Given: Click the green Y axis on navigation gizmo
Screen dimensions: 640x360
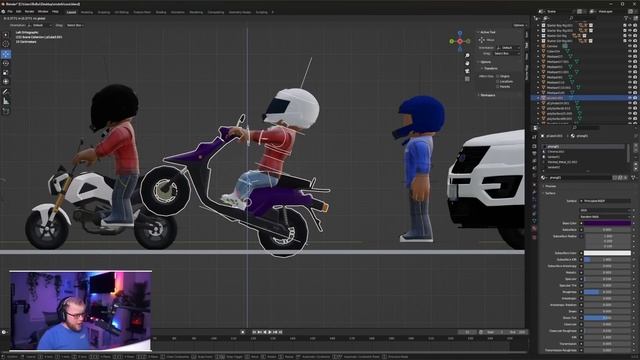Looking at the screenshot, I should [452, 41].
